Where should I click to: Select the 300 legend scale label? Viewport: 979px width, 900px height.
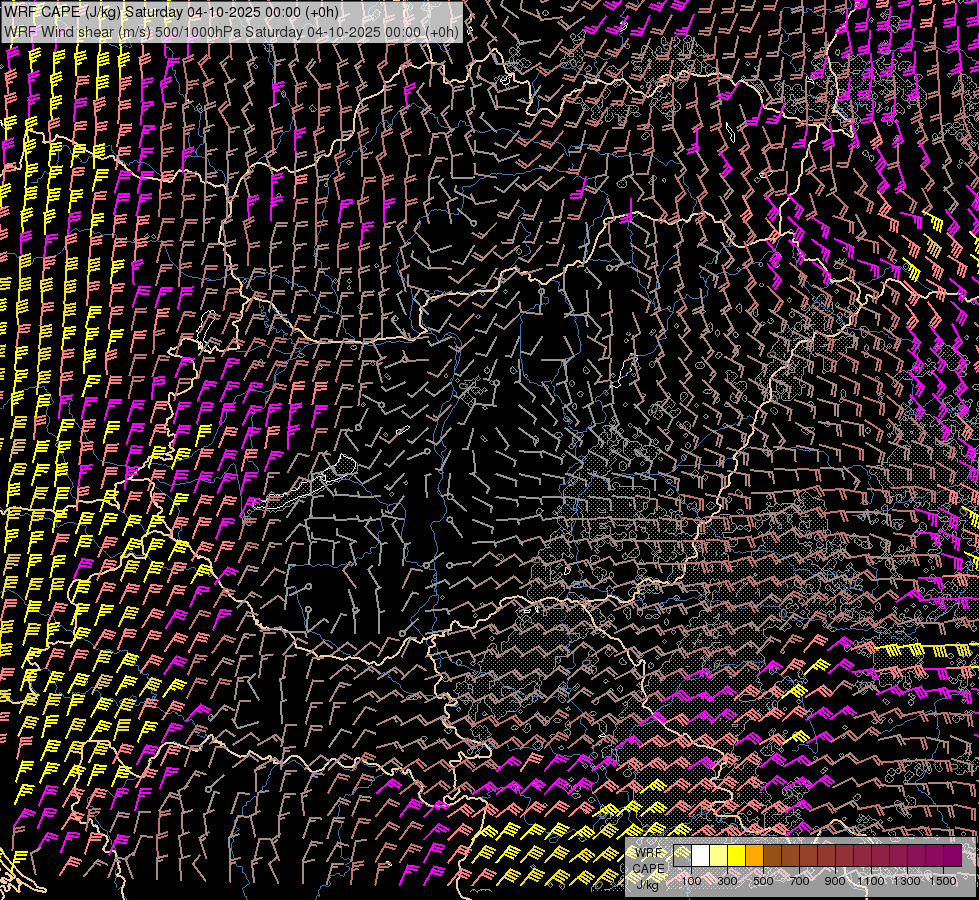(727, 881)
